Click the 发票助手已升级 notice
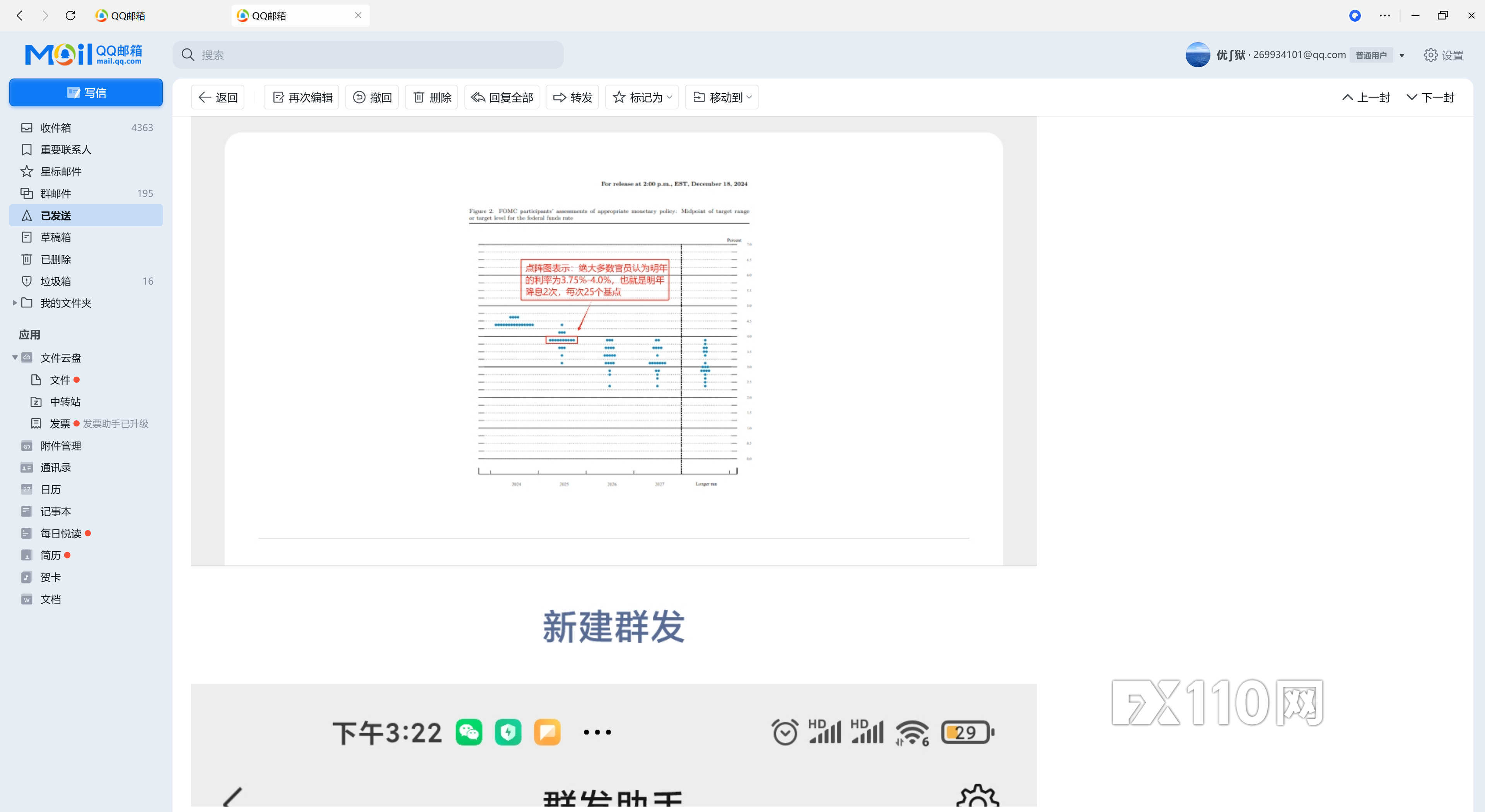Image resolution: width=1485 pixels, height=812 pixels. click(115, 423)
